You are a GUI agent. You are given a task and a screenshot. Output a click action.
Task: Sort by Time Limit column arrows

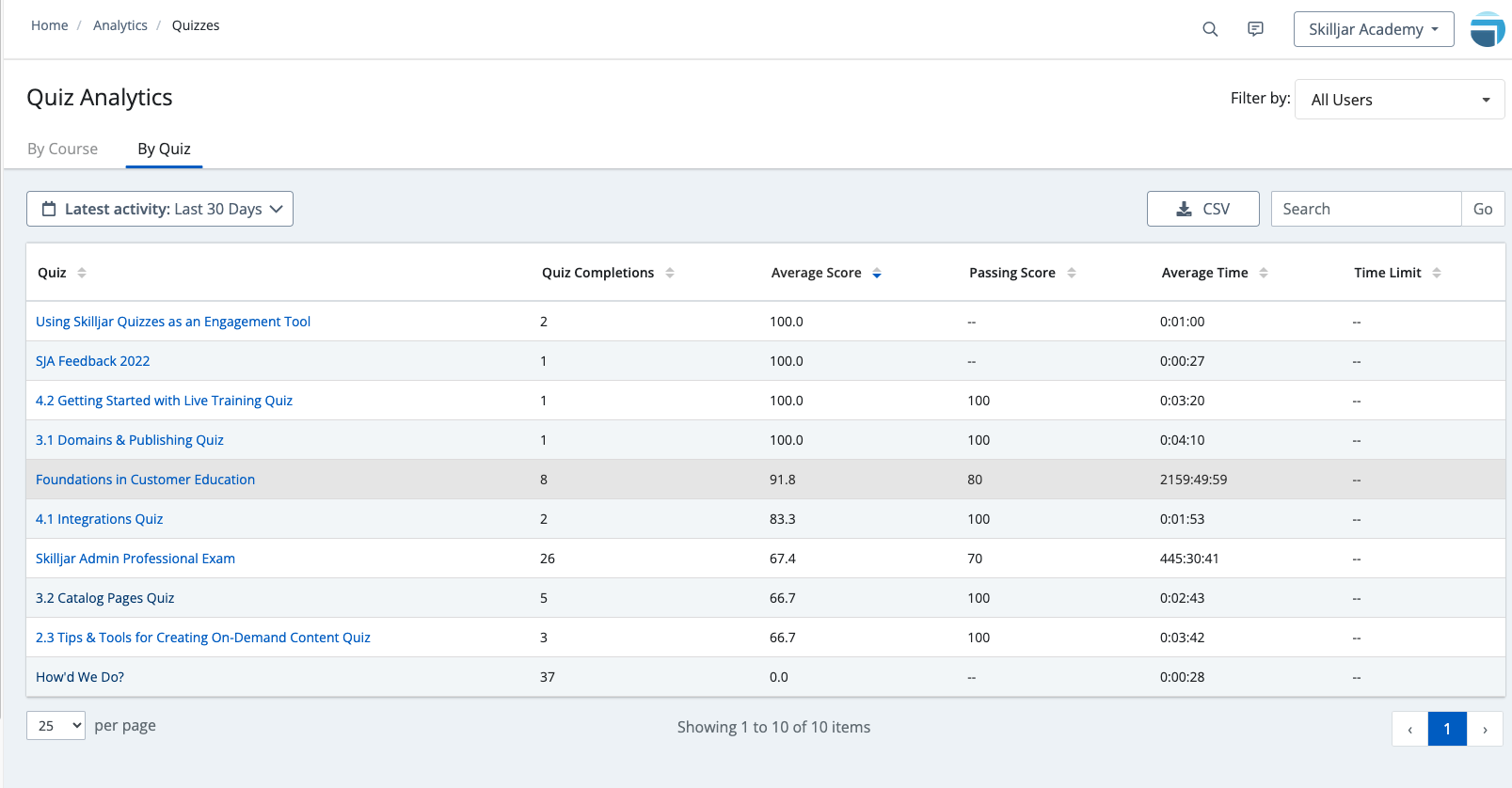[x=1437, y=273]
